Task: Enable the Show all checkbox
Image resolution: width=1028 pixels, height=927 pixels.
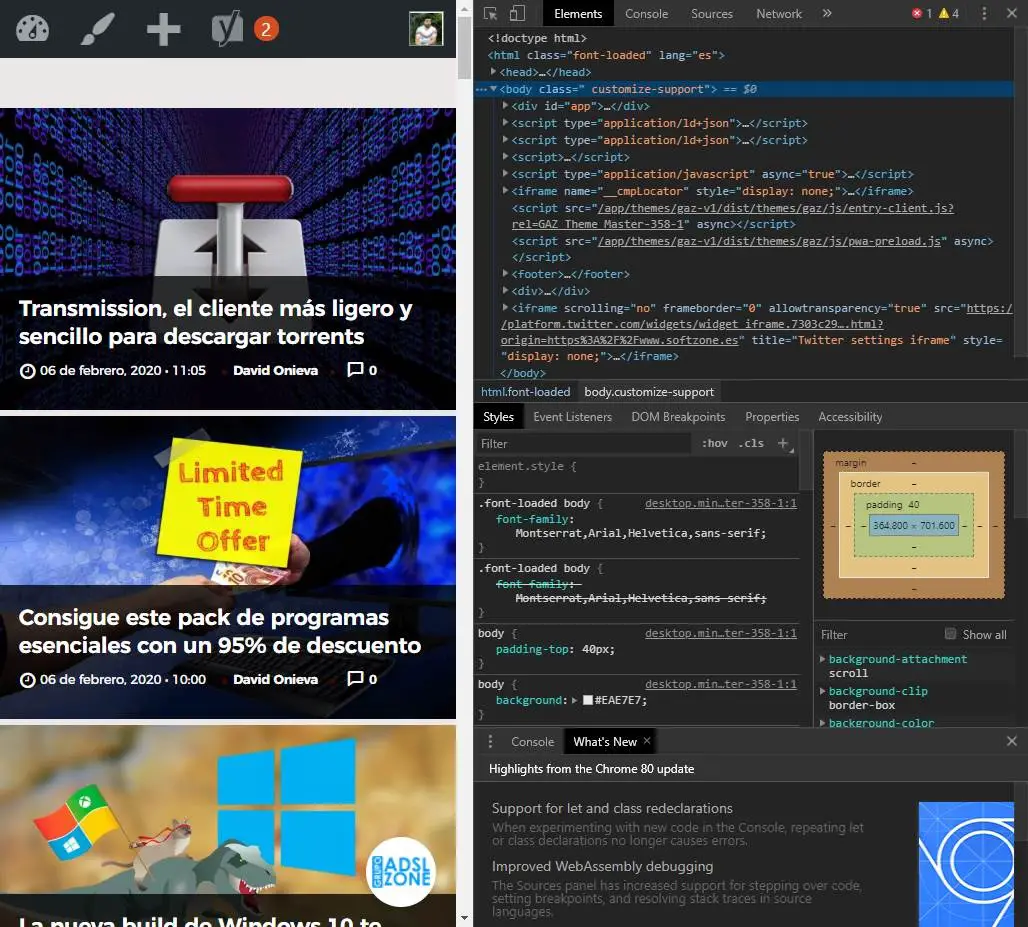Action: coord(950,634)
